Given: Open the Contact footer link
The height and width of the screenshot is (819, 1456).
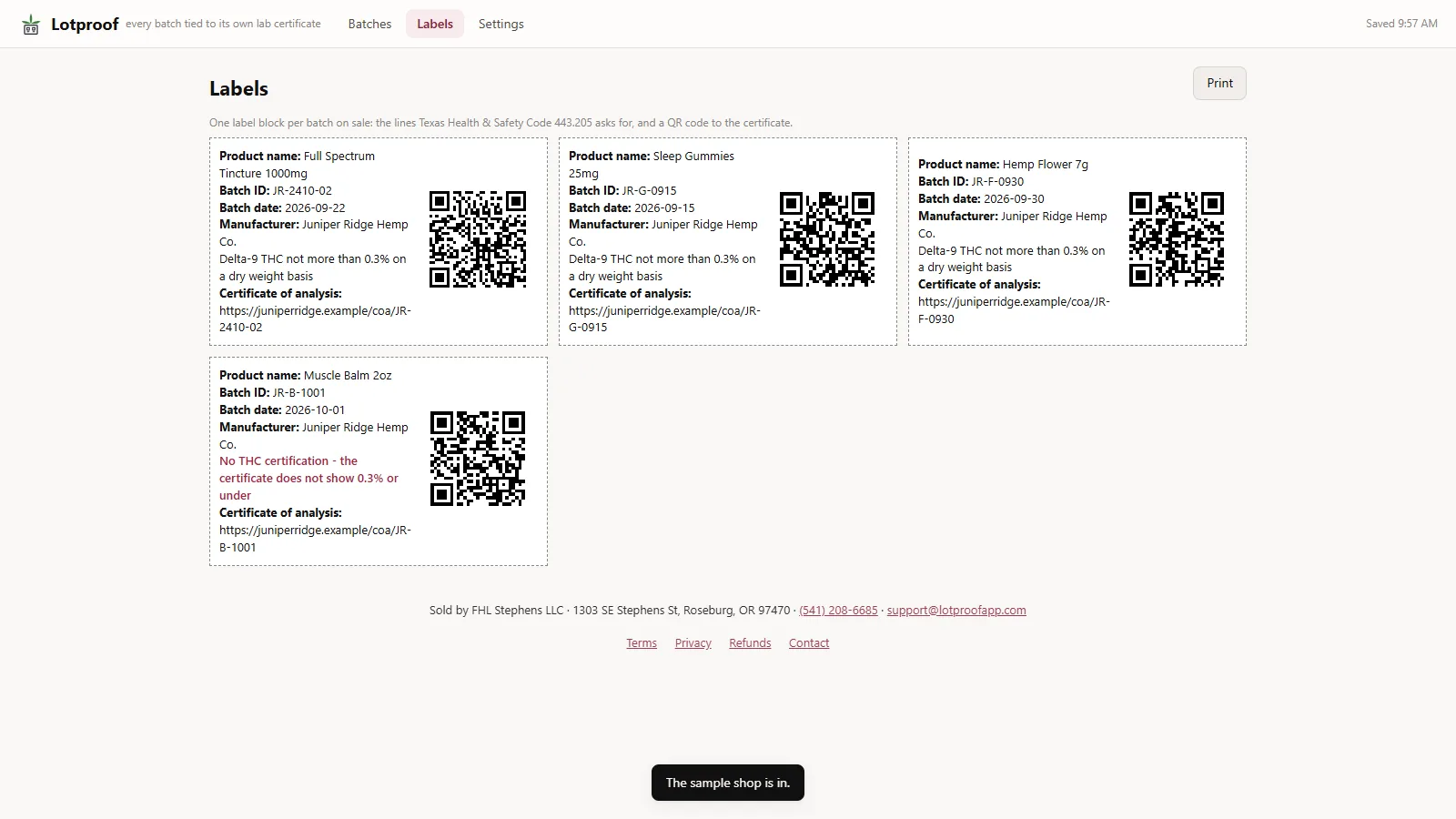Looking at the screenshot, I should coord(809,643).
